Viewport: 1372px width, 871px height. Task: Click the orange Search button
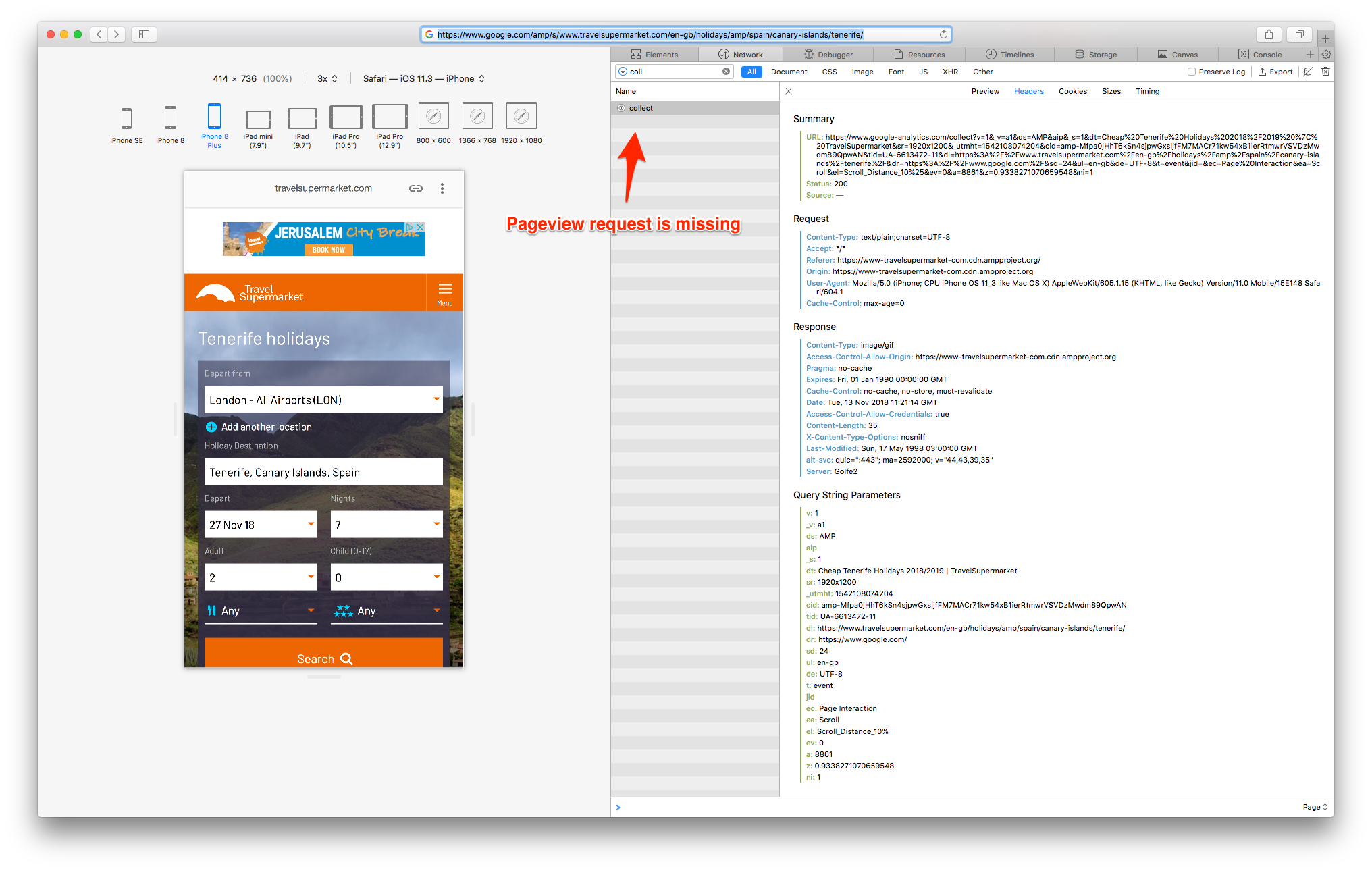coord(323,657)
